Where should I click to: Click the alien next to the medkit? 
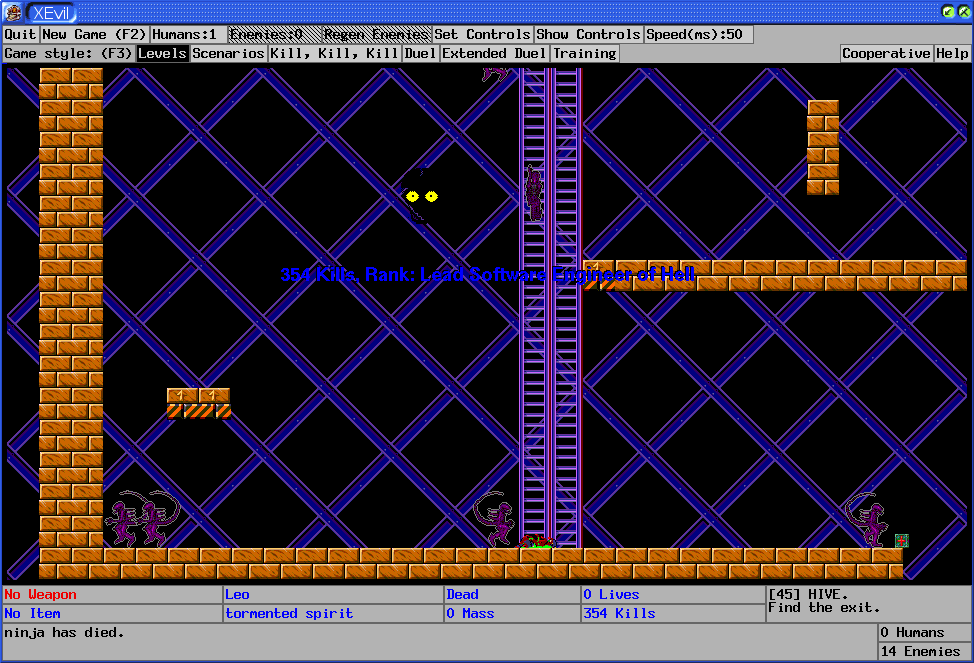pos(866,519)
